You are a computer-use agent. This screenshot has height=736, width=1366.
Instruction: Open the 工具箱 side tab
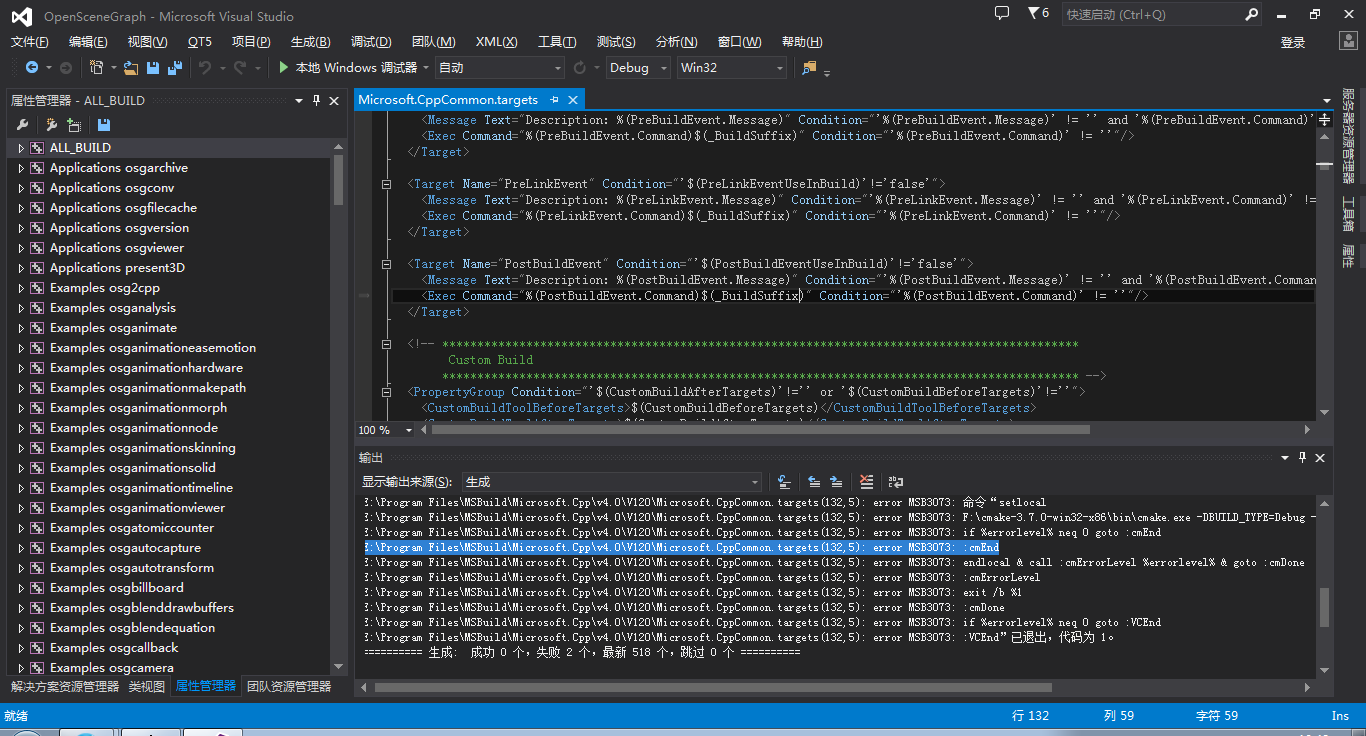(x=1348, y=214)
